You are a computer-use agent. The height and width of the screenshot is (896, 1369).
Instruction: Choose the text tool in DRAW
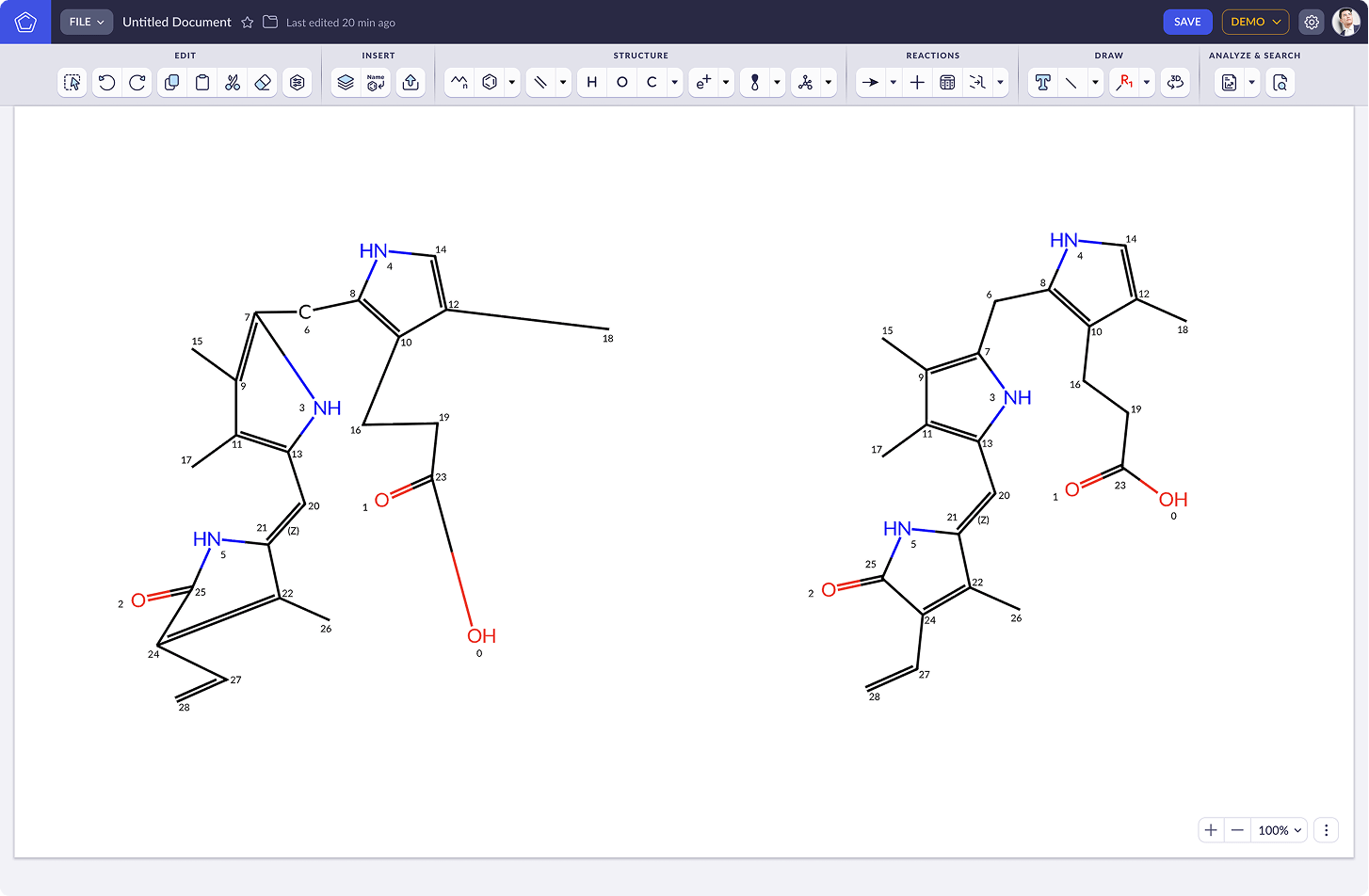[x=1042, y=83]
